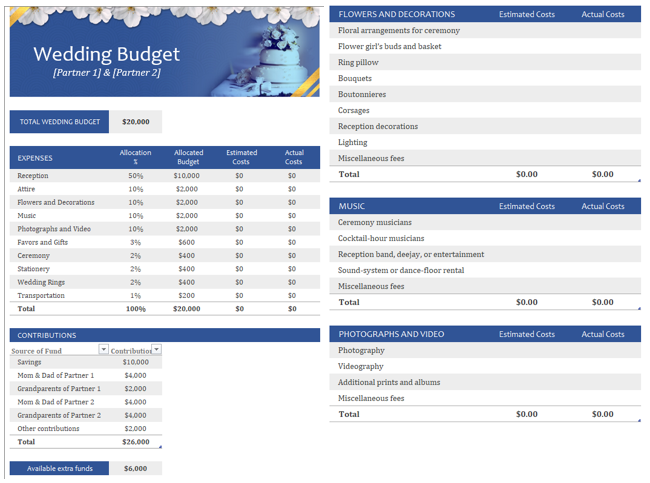
Task: Select Reception band, deejay, or entertainment row
Action: pos(485,254)
